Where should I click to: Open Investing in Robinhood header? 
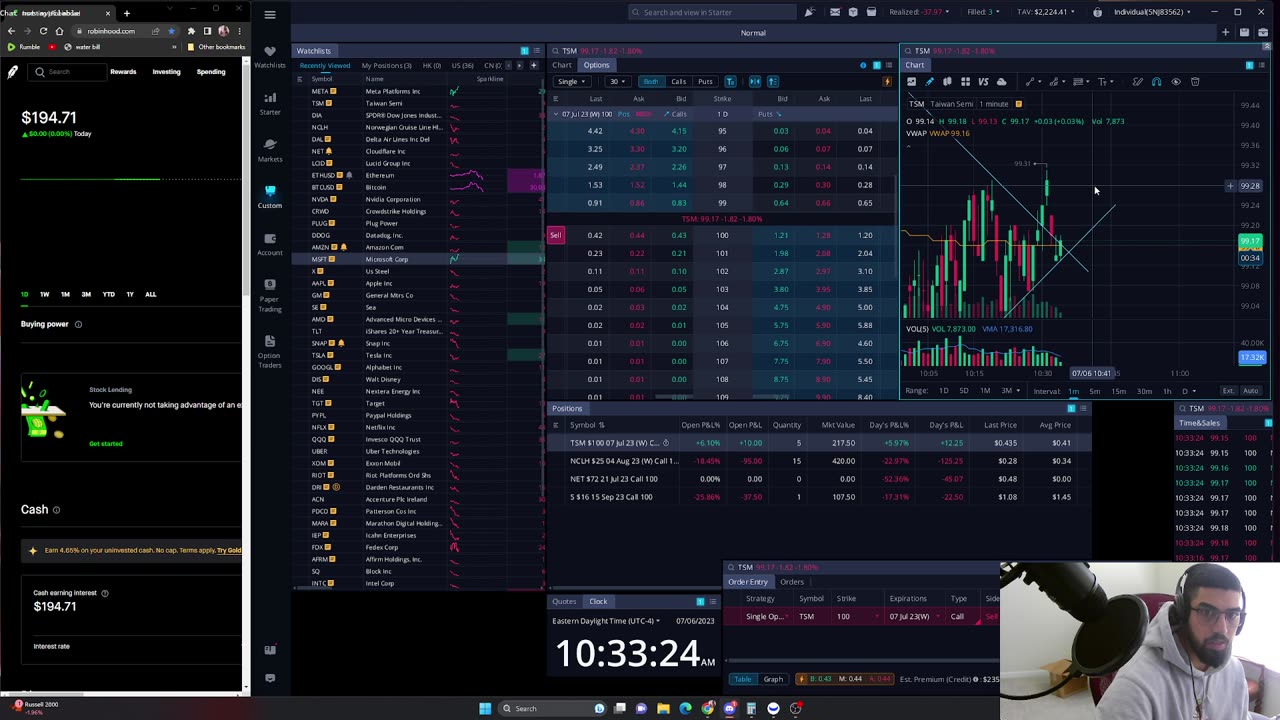pos(166,72)
